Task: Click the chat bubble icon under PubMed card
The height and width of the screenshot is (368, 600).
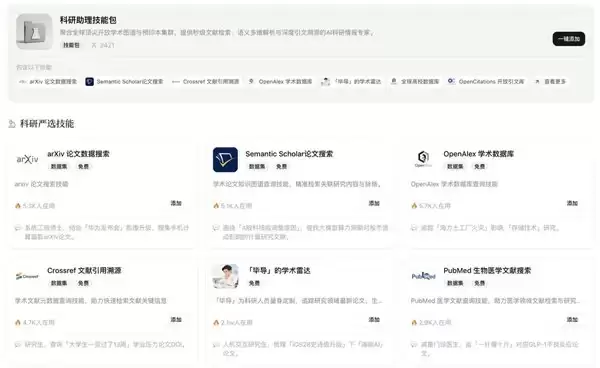Action: 414,345
